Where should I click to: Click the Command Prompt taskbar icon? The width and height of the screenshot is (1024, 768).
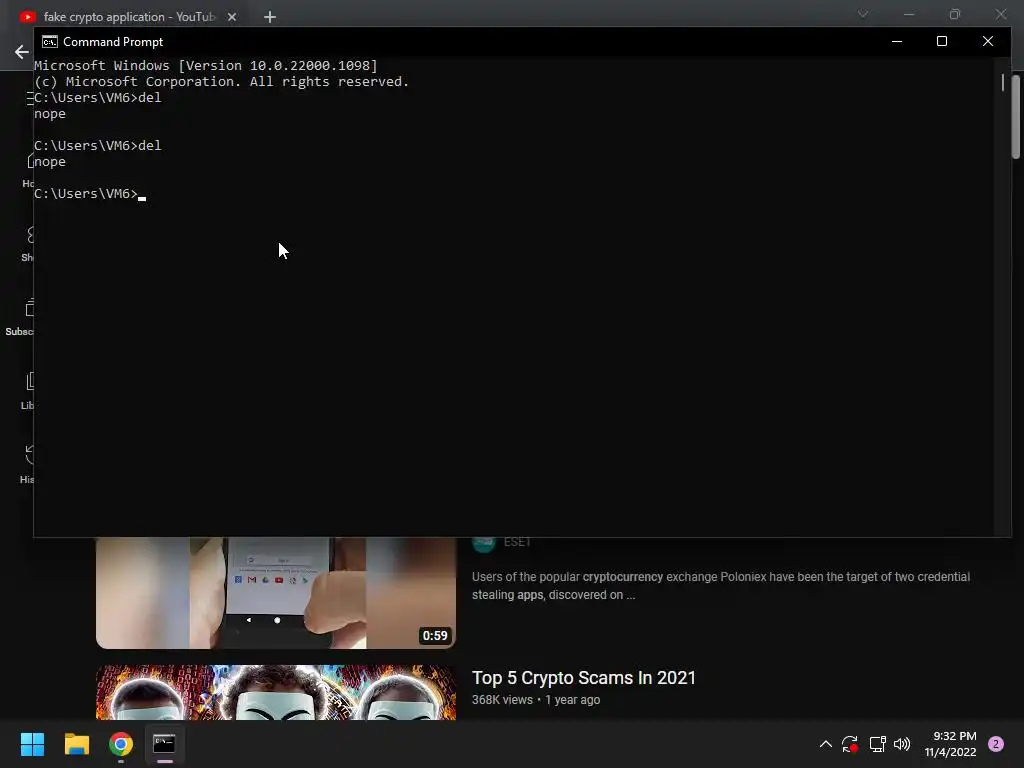164,744
